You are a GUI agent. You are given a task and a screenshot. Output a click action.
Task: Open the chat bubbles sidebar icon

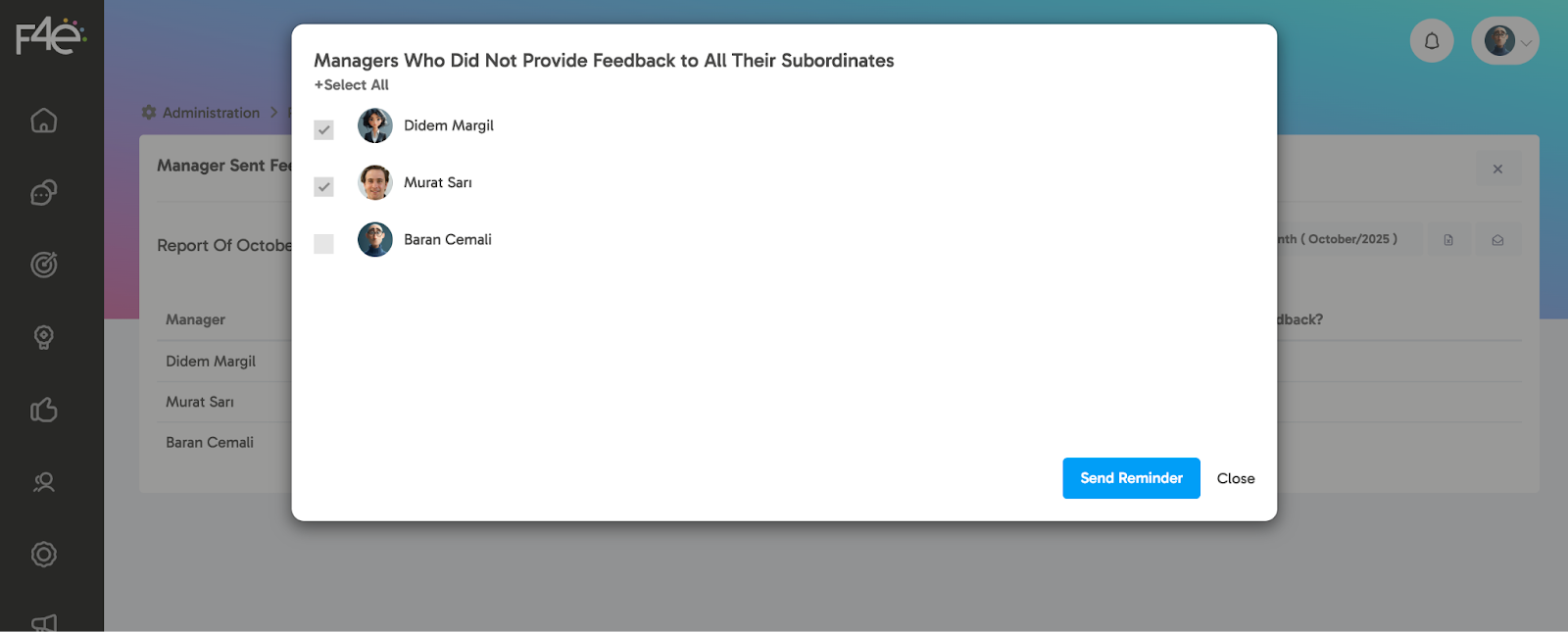pyautogui.click(x=44, y=193)
